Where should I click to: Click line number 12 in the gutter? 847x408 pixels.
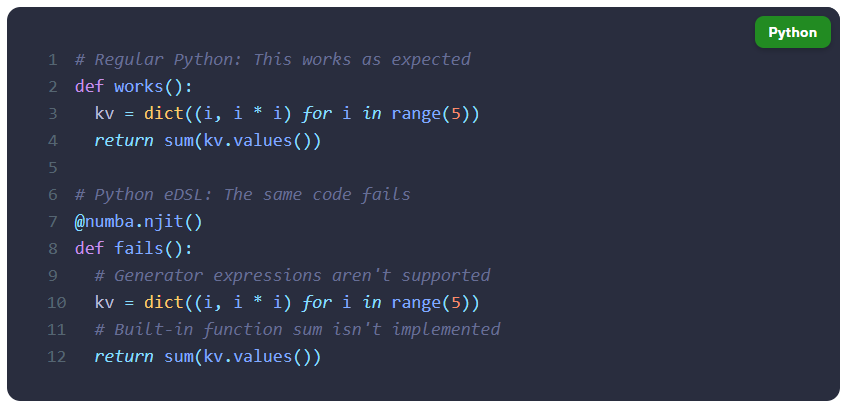(x=56, y=357)
